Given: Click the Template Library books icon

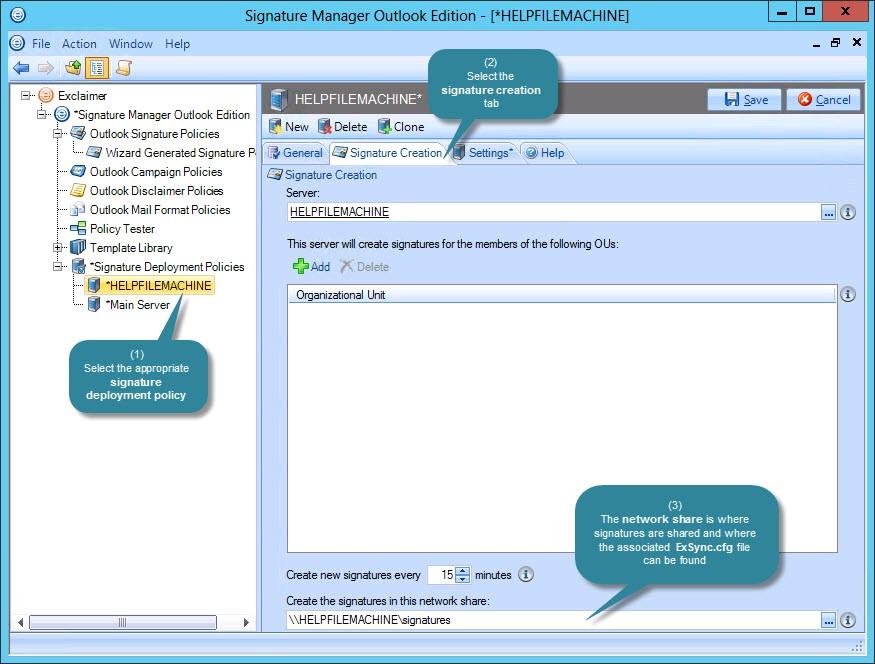Looking at the screenshot, I should pos(78,247).
